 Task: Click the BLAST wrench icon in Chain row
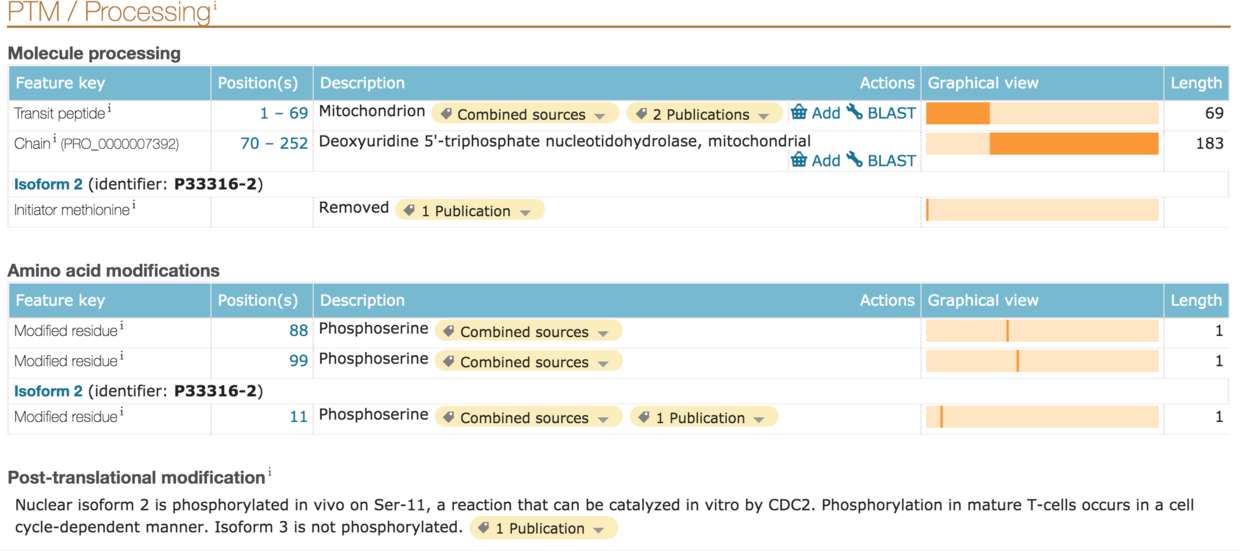click(x=855, y=160)
